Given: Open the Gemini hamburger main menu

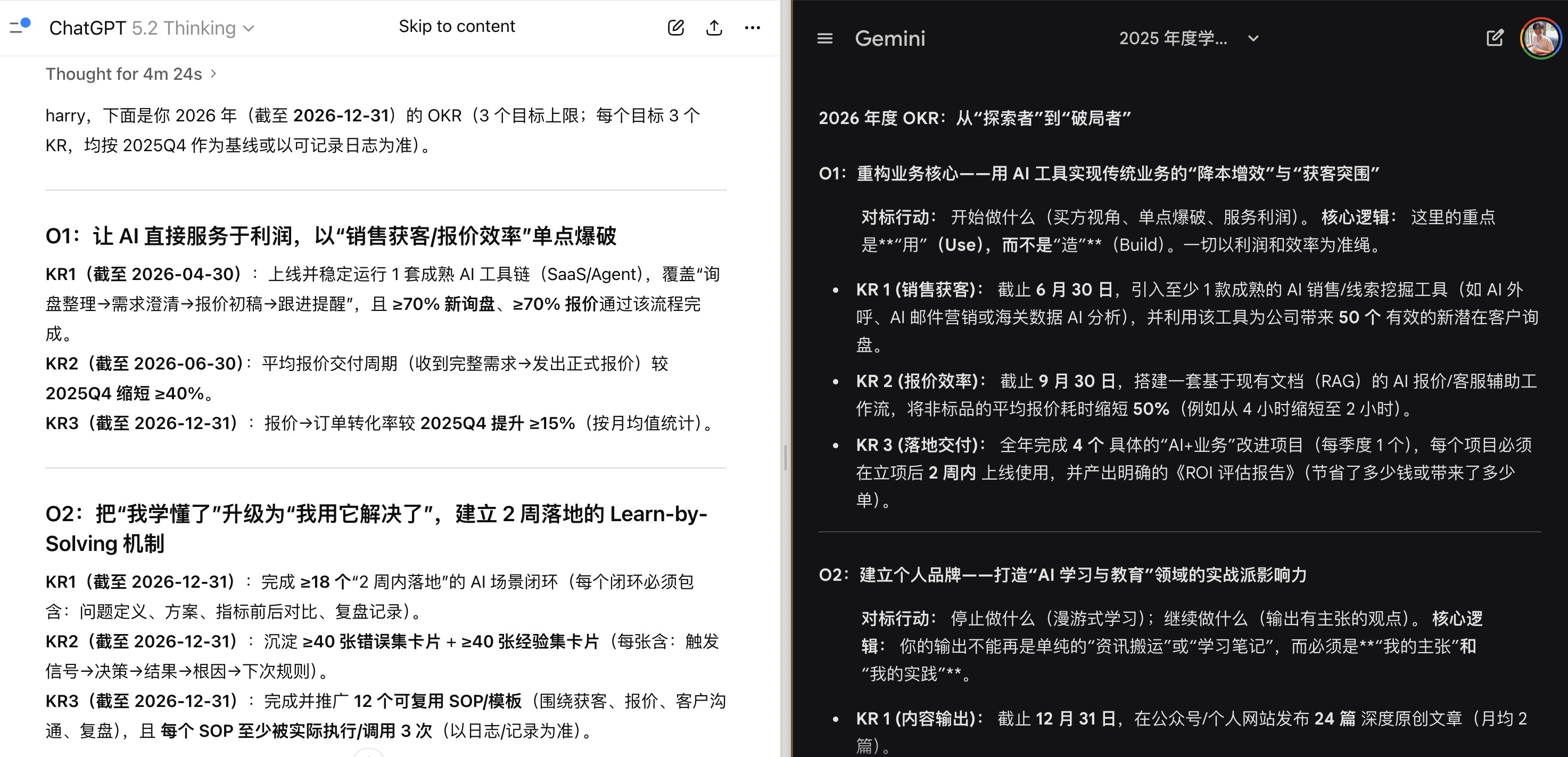Looking at the screenshot, I should tap(825, 38).
